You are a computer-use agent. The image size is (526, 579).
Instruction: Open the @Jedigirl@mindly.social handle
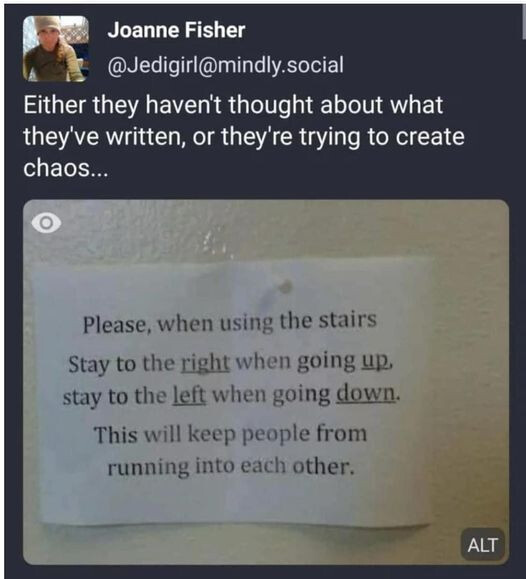point(226,65)
